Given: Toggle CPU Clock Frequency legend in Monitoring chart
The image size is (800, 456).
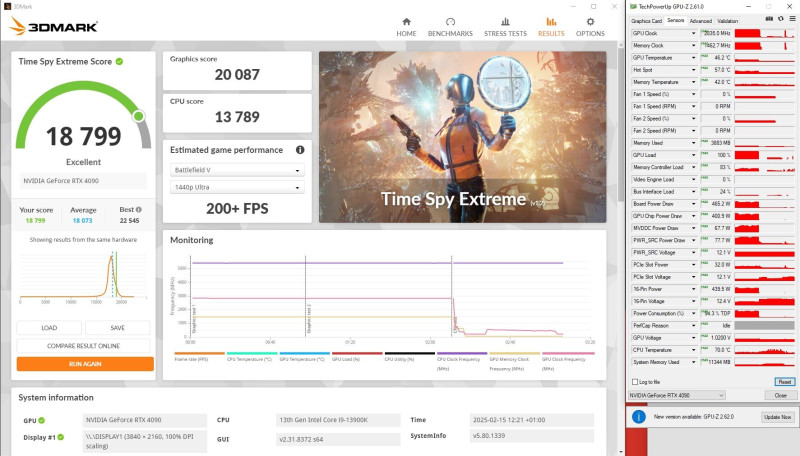Looking at the screenshot, I should tap(462, 360).
